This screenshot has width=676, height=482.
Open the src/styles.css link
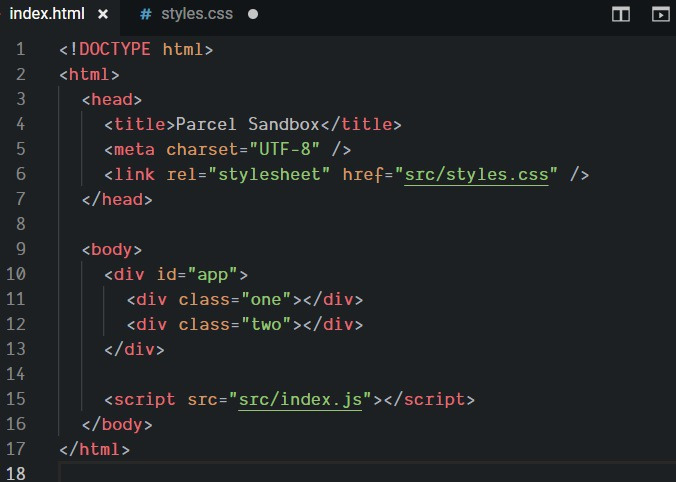(476, 175)
